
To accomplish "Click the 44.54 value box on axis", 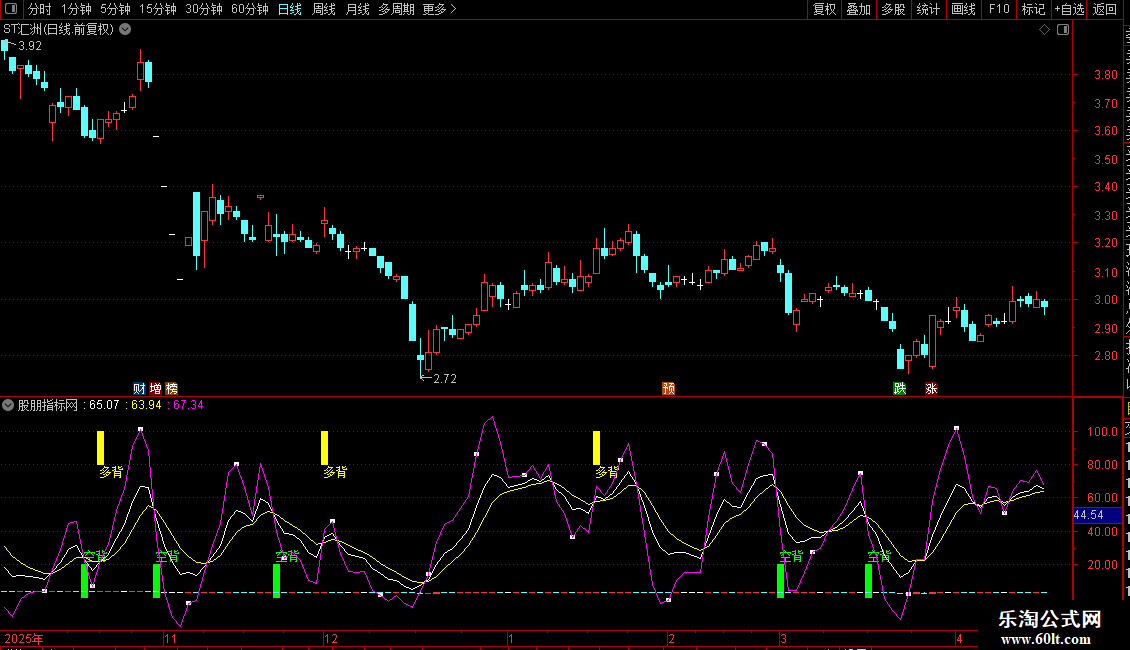I will pos(1097,515).
